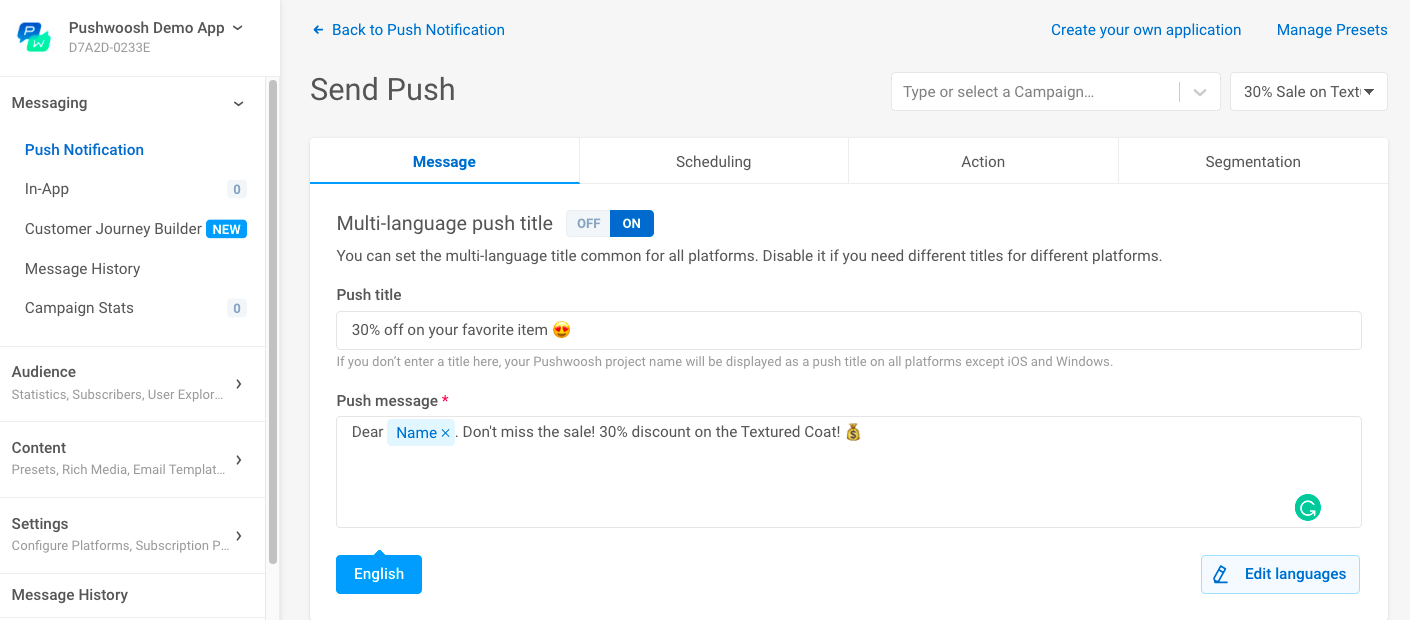The width and height of the screenshot is (1410, 620).
Task: Click the pen icon on Edit languages button
Action: [x=1220, y=574]
